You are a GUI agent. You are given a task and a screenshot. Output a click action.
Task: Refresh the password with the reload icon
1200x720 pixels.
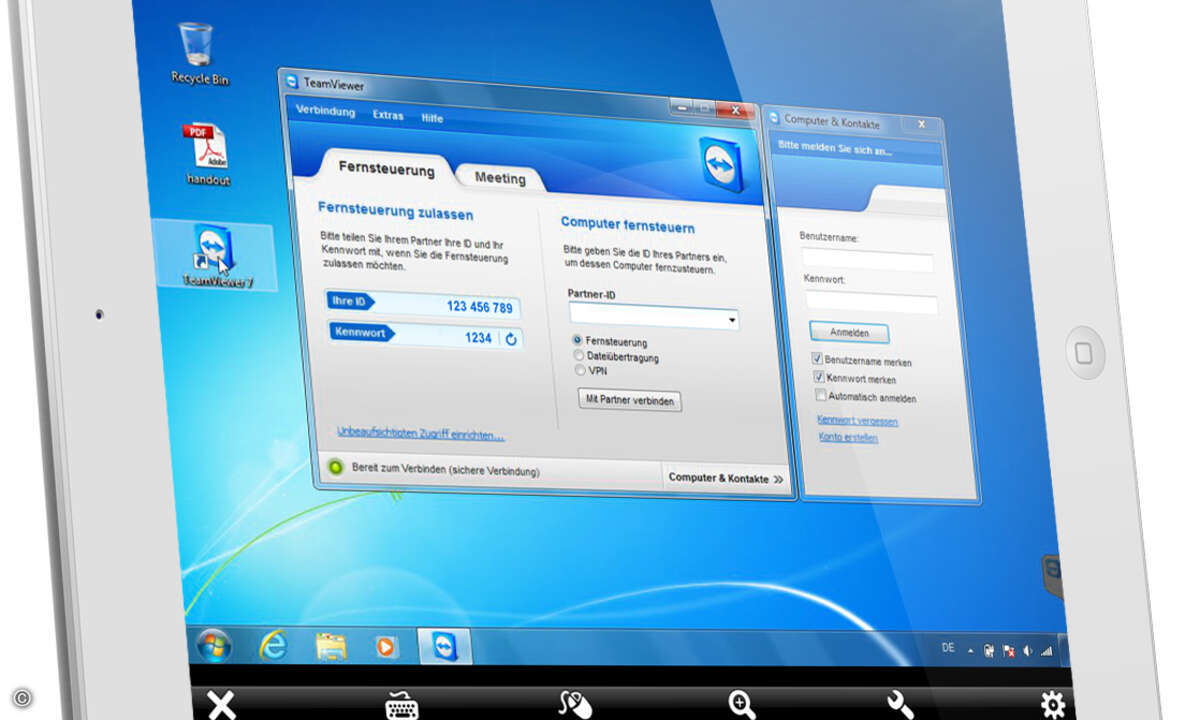pos(511,339)
